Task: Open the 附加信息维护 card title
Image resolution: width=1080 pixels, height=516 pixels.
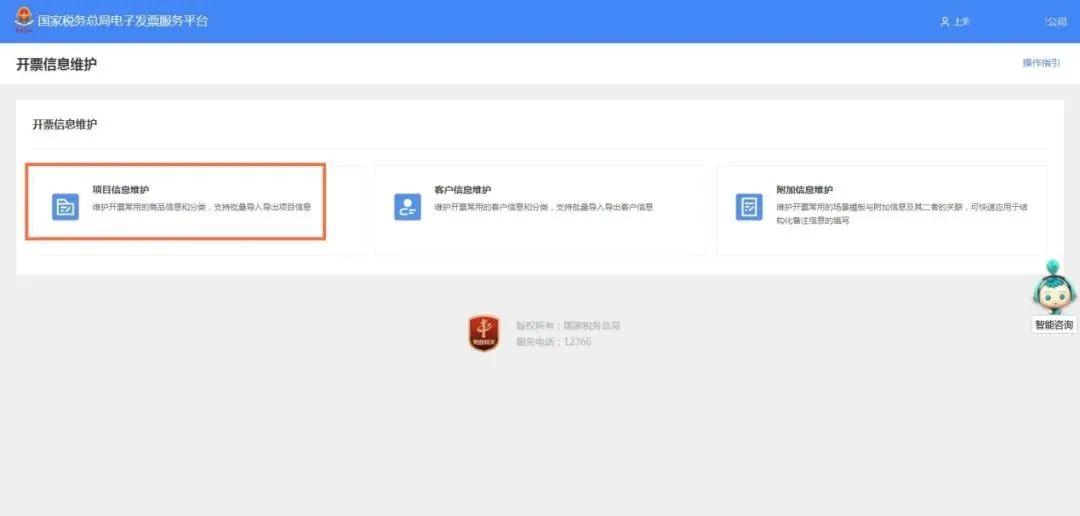Action: click(804, 190)
